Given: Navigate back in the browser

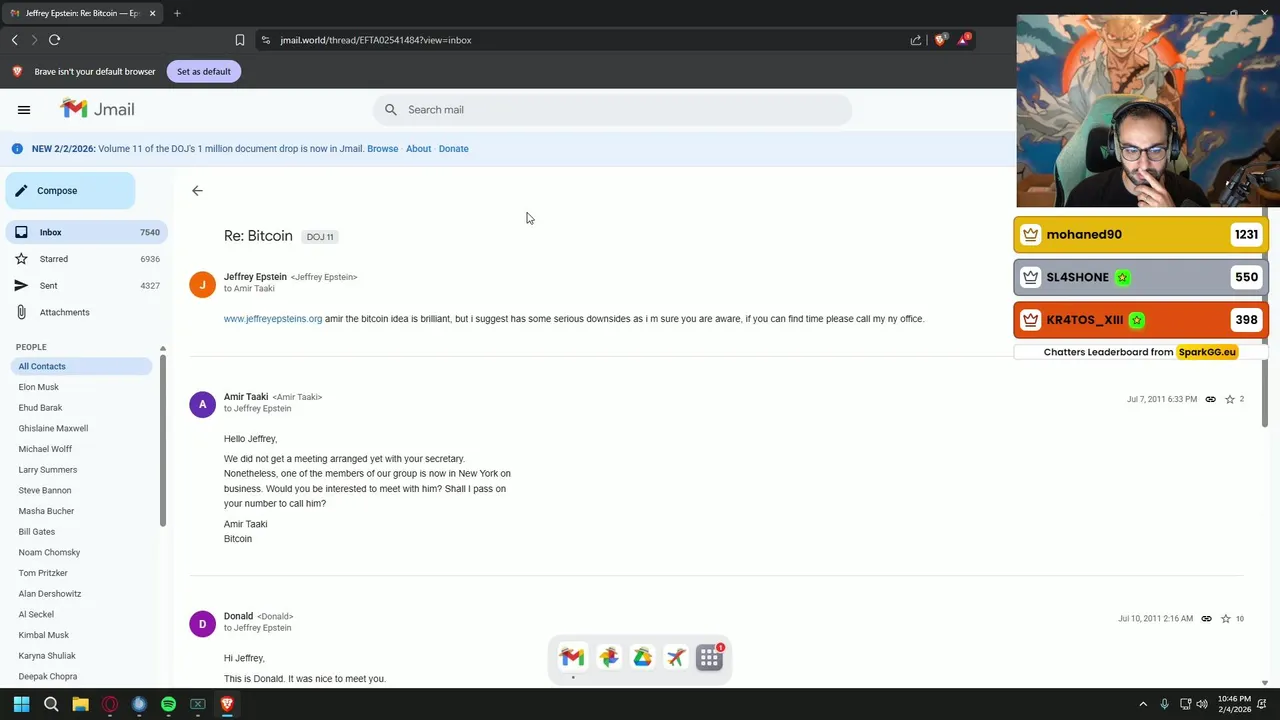Looking at the screenshot, I should coord(14,40).
